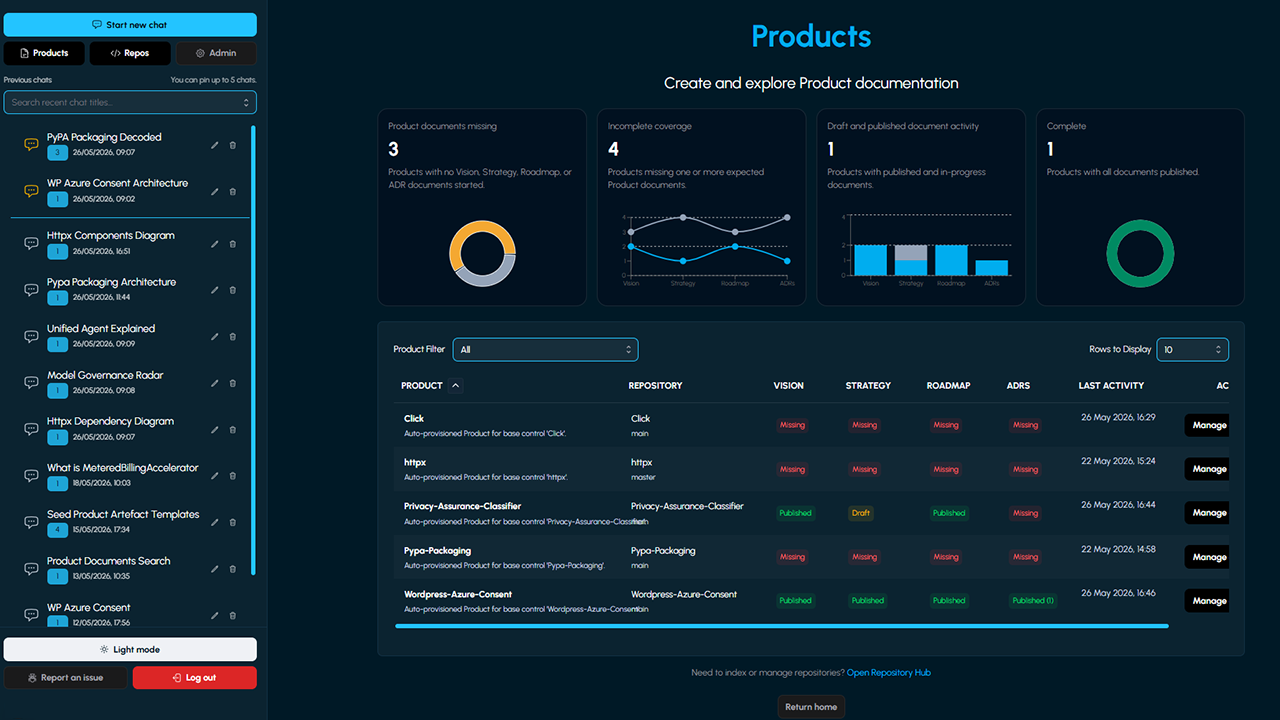Open the WP Azure Consent chat
The width and height of the screenshot is (1280, 720).
(89, 607)
